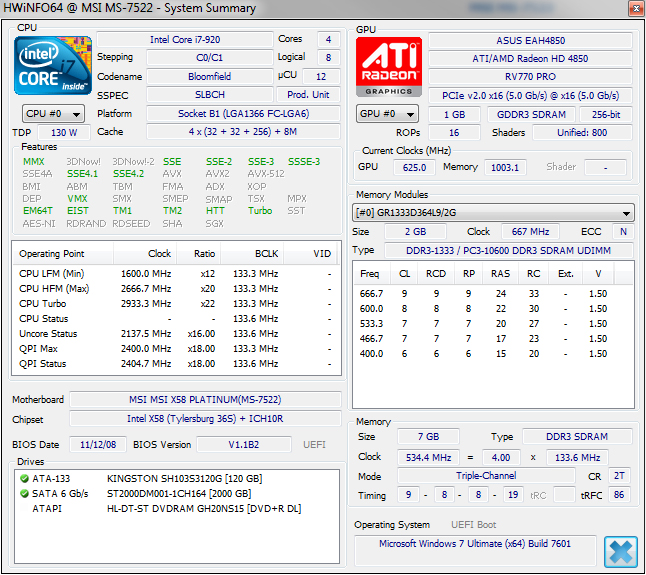Click the GDDR3 SDRAM memory type field
The height and width of the screenshot is (575, 646).
(531, 114)
